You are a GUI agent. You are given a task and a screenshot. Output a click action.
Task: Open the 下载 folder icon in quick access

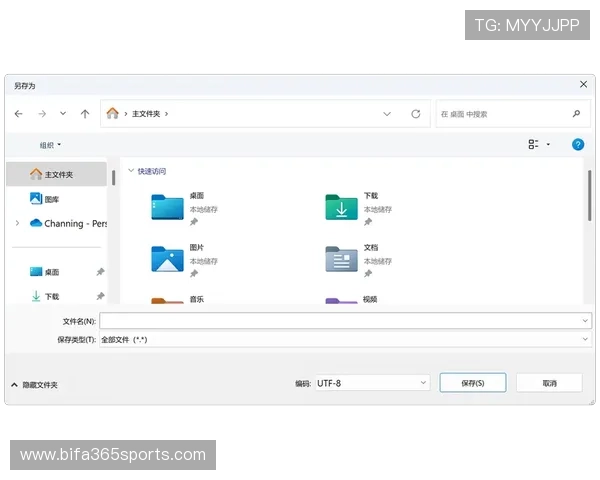[x=341, y=207]
